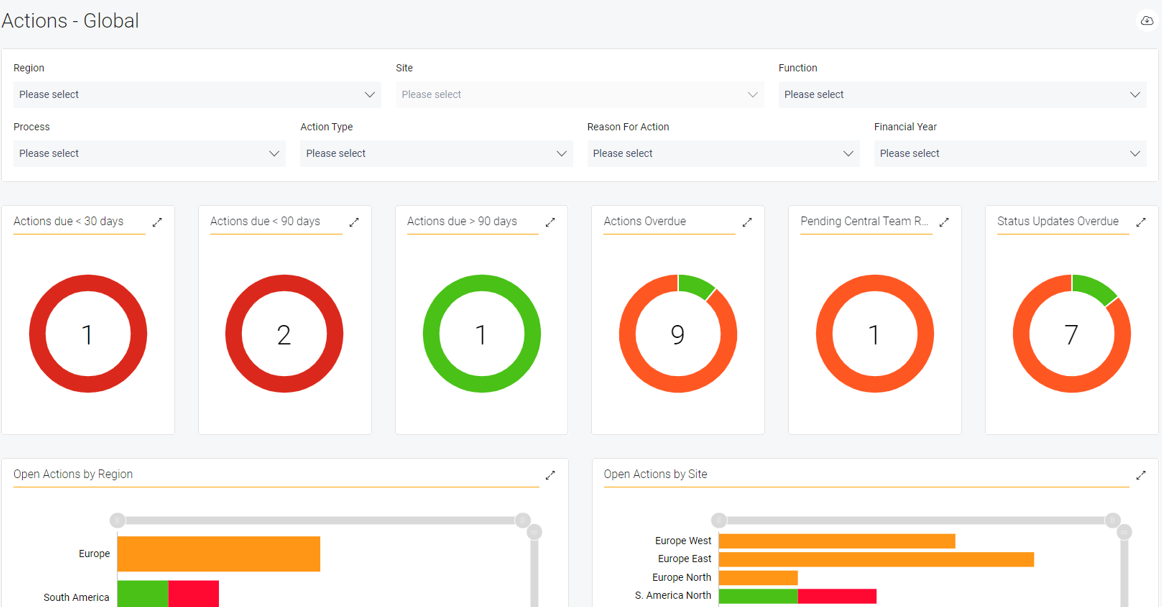1162x607 pixels.
Task: Click the Open Actions by Site title
Action: tap(655, 474)
